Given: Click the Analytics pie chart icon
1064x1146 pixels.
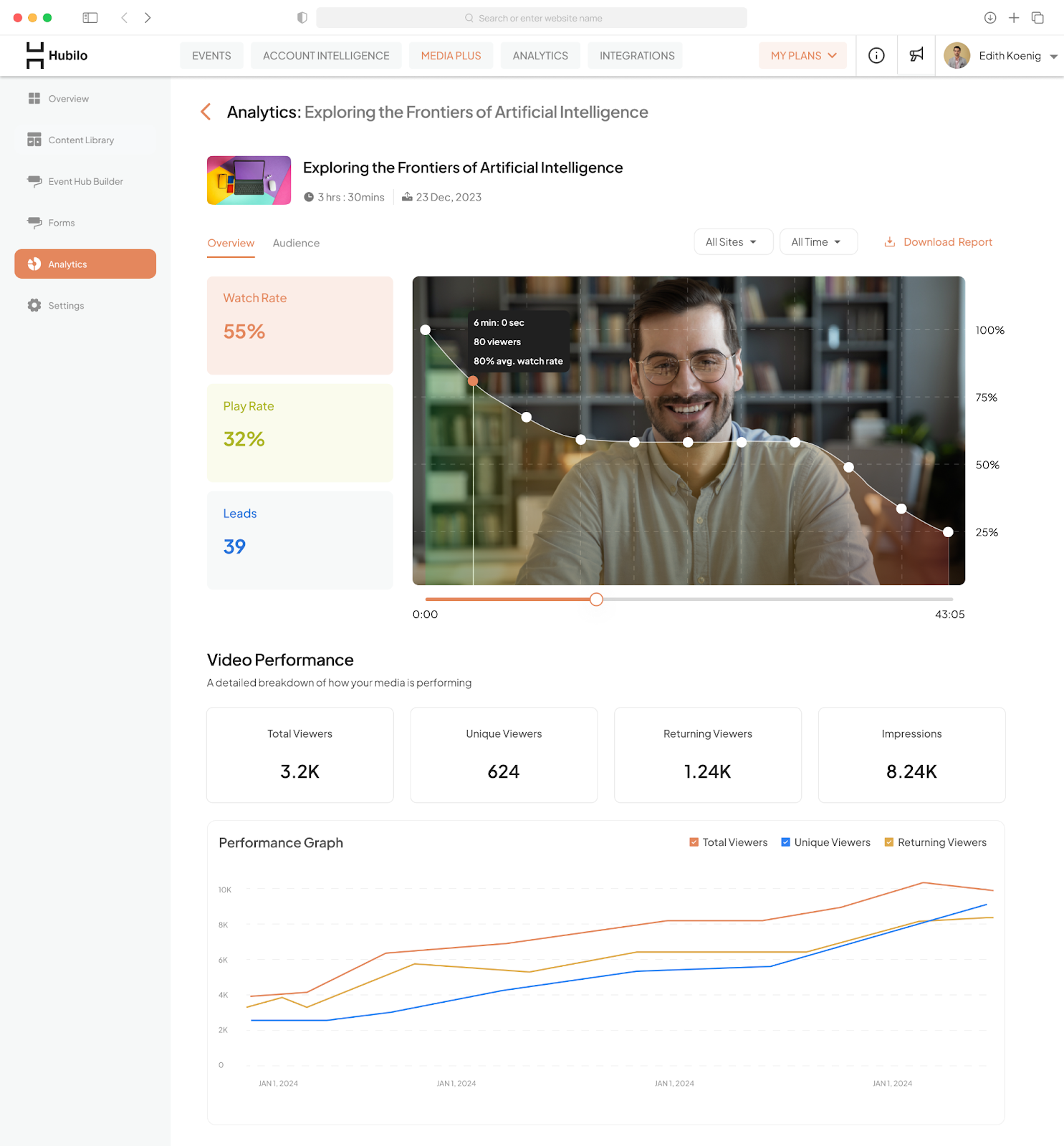Looking at the screenshot, I should [x=34, y=264].
